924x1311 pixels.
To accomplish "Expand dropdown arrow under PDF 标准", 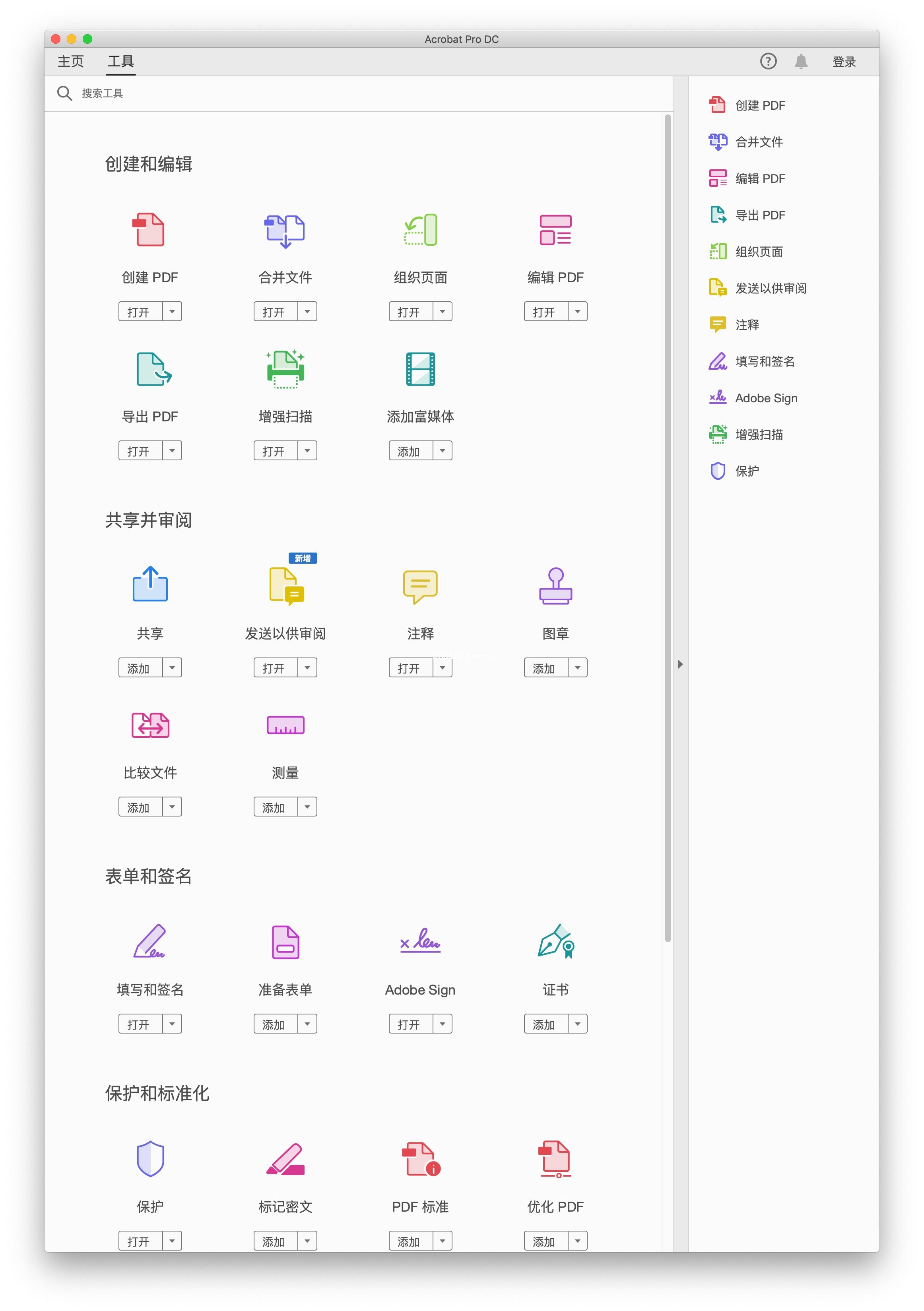I will (x=443, y=1241).
